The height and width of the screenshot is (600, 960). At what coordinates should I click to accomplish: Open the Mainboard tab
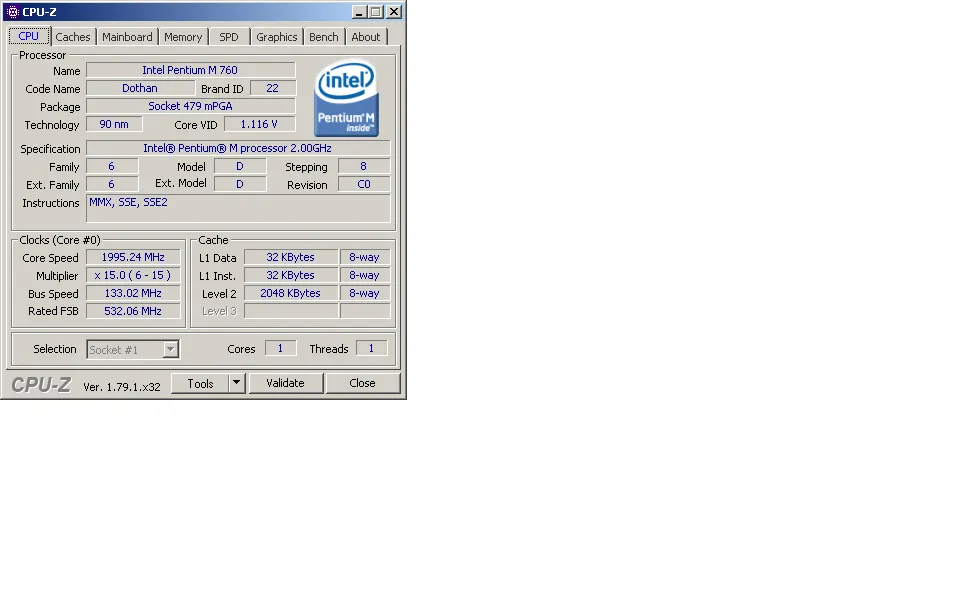click(x=127, y=37)
